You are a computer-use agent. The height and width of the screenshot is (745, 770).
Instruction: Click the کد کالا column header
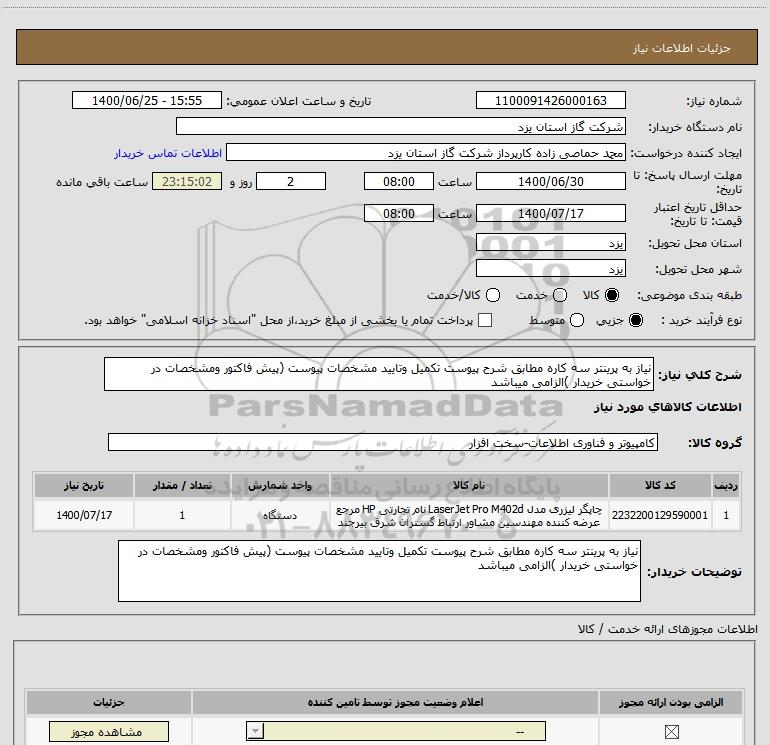660,485
